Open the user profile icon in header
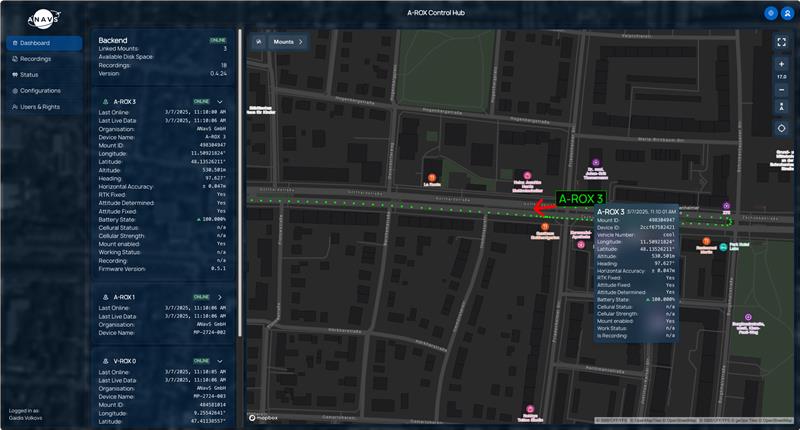Image resolution: width=800 pixels, height=430 pixels. point(786,13)
